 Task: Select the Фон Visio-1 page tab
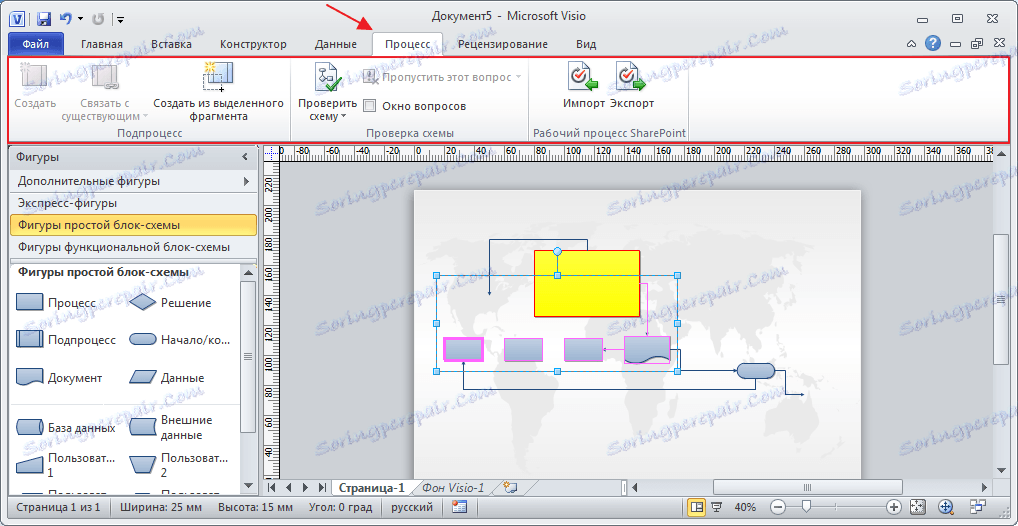point(453,488)
